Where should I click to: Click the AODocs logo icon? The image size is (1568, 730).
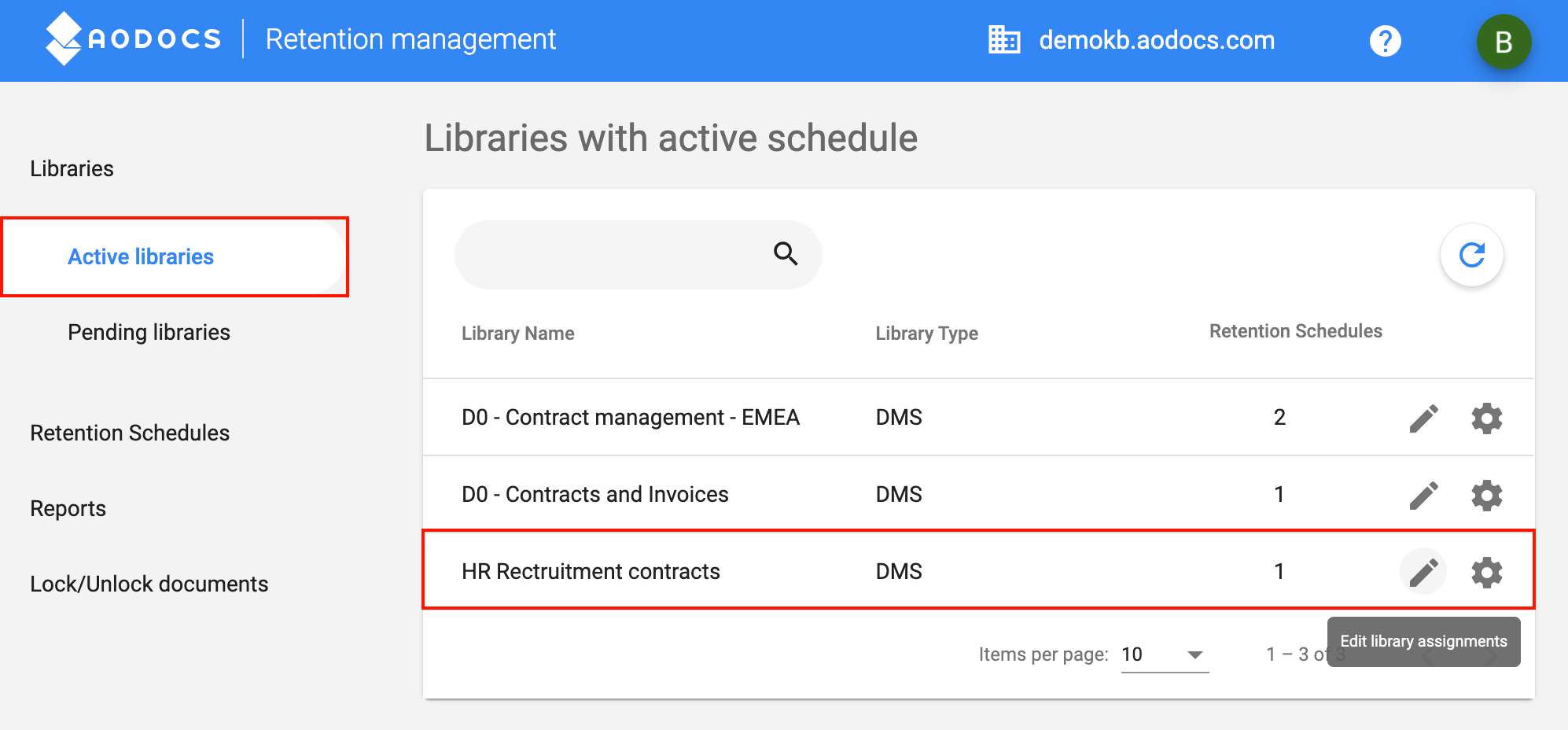point(61,39)
